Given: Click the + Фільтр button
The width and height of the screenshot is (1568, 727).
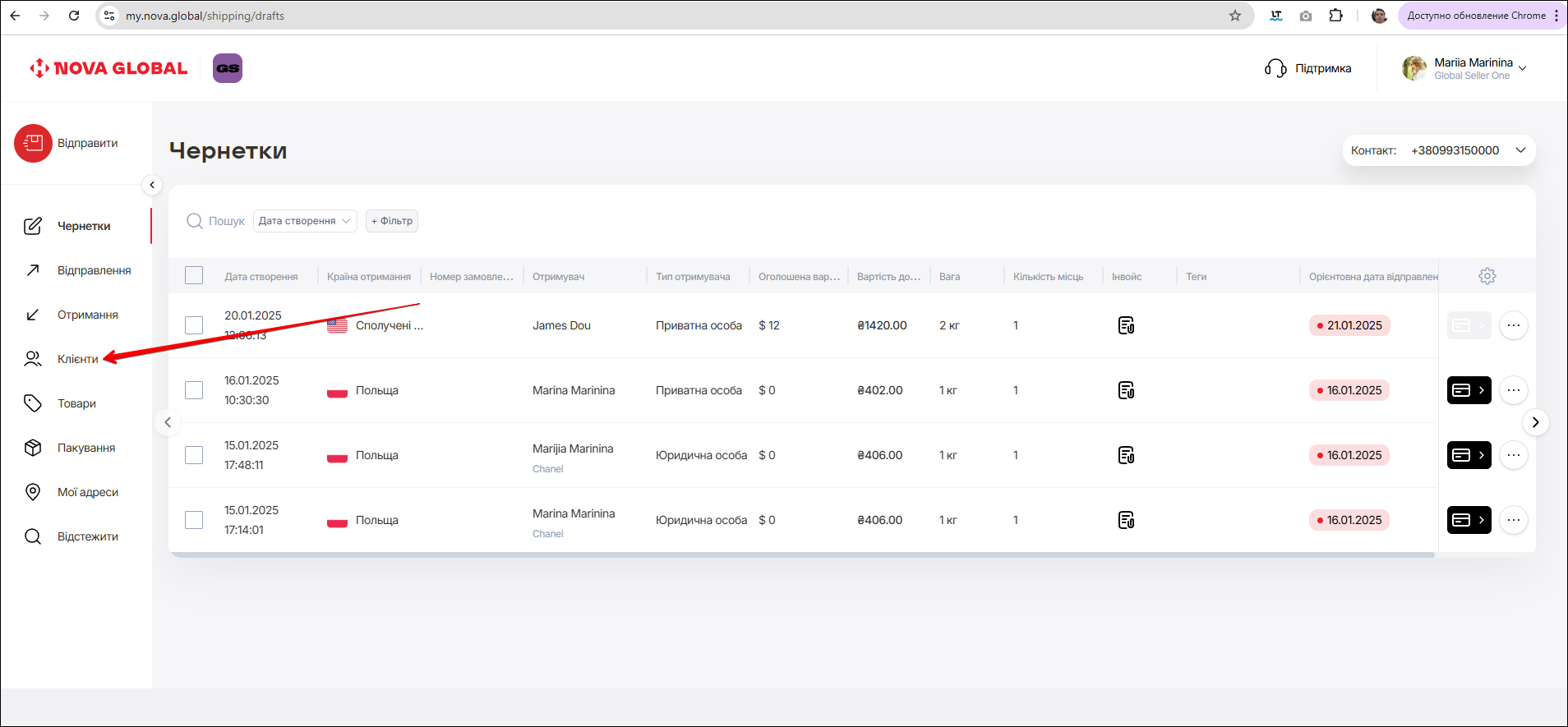Looking at the screenshot, I should [392, 221].
